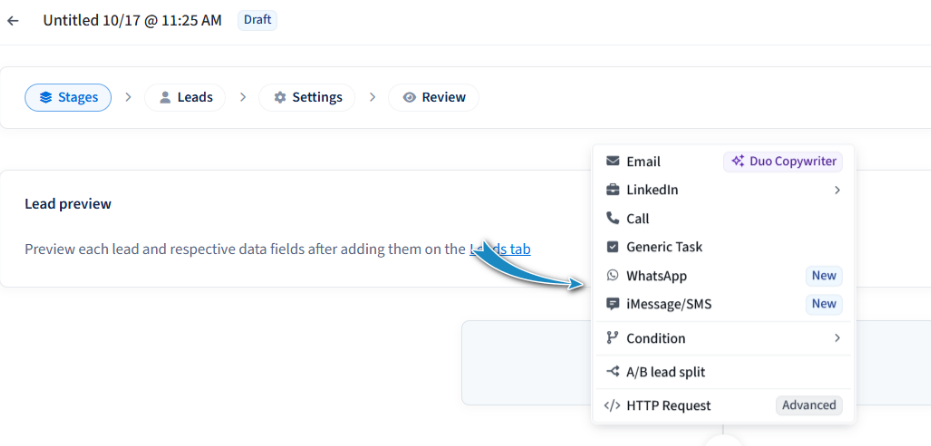Choose the WhatsApp stage option
The image size is (931, 446).
[723, 276]
